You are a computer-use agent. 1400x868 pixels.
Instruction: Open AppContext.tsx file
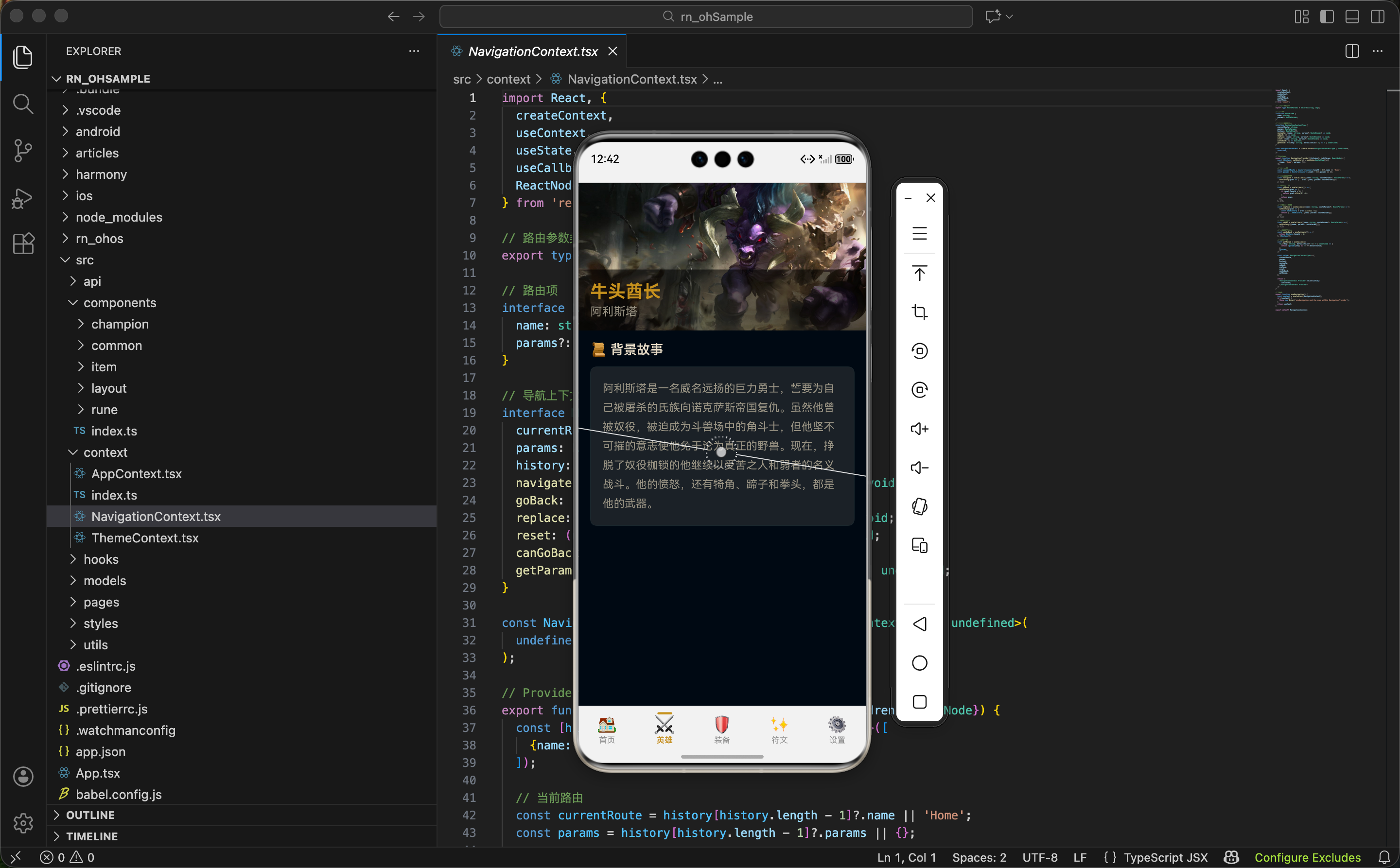(x=241, y=474)
